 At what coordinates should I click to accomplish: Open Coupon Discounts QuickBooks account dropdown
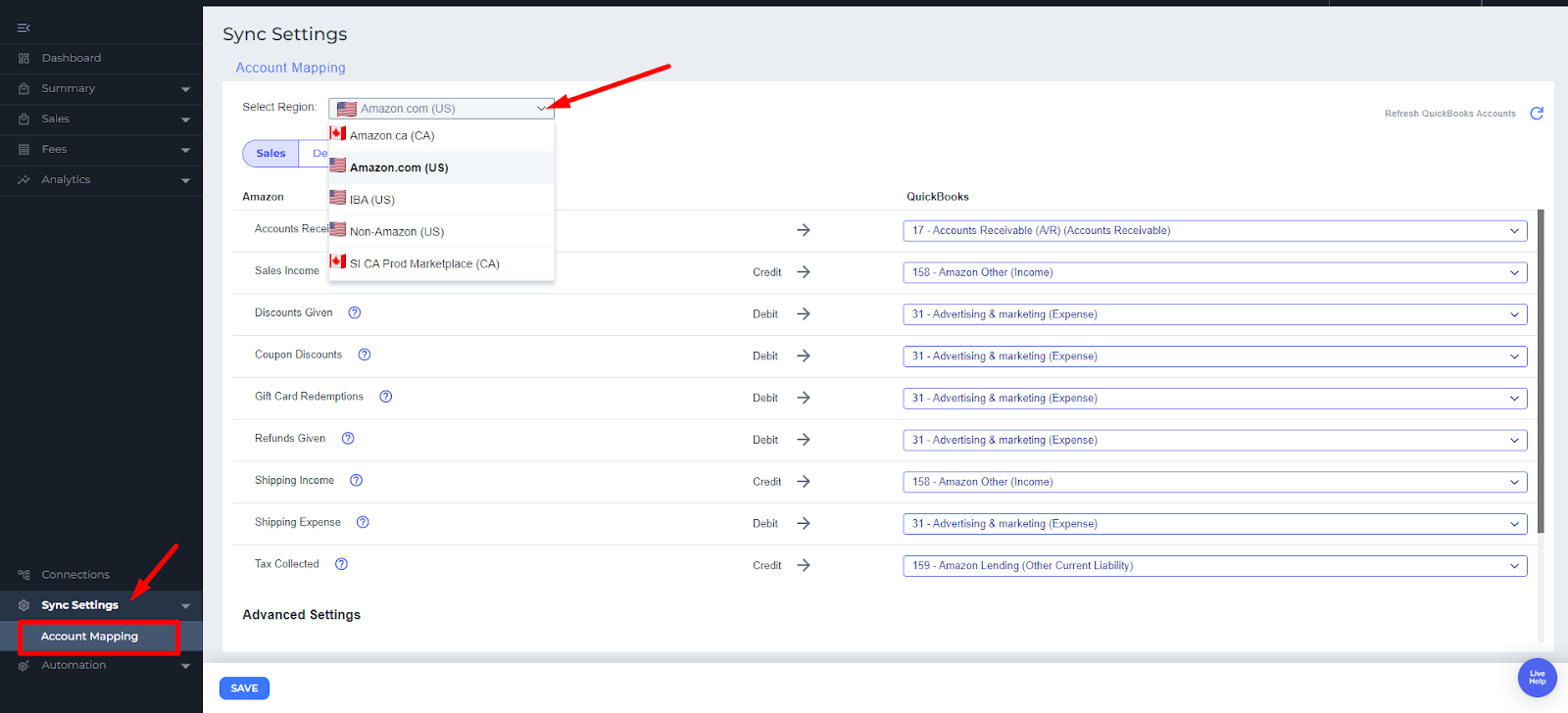1215,356
